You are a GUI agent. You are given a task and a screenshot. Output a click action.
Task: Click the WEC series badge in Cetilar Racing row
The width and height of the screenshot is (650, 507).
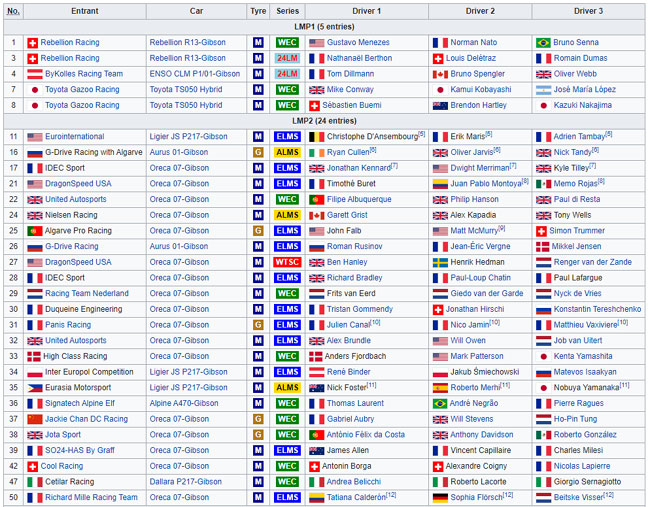coord(287,481)
